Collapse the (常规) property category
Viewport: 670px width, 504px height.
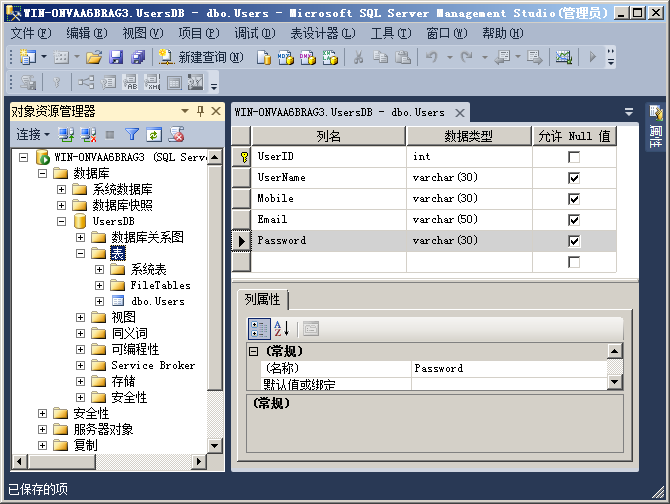[x=253, y=352]
